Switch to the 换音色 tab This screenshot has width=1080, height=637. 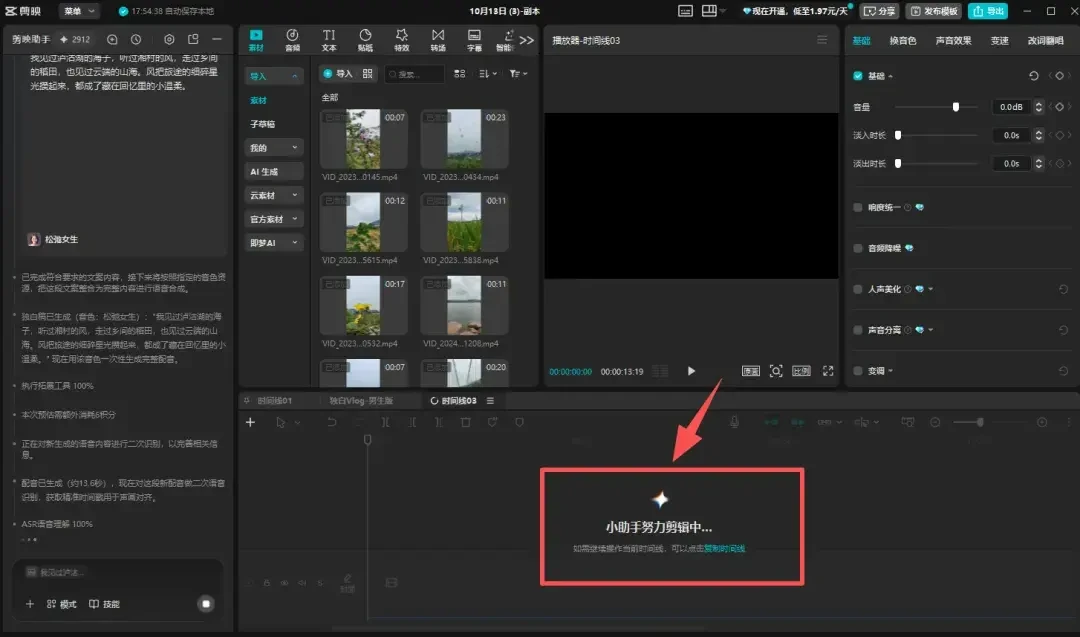click(x=902, y=41)
